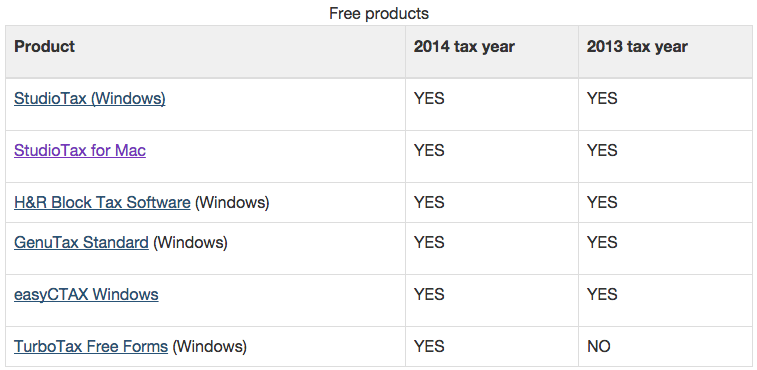Open the GenuTax Standard link

[x=81, y=242]
